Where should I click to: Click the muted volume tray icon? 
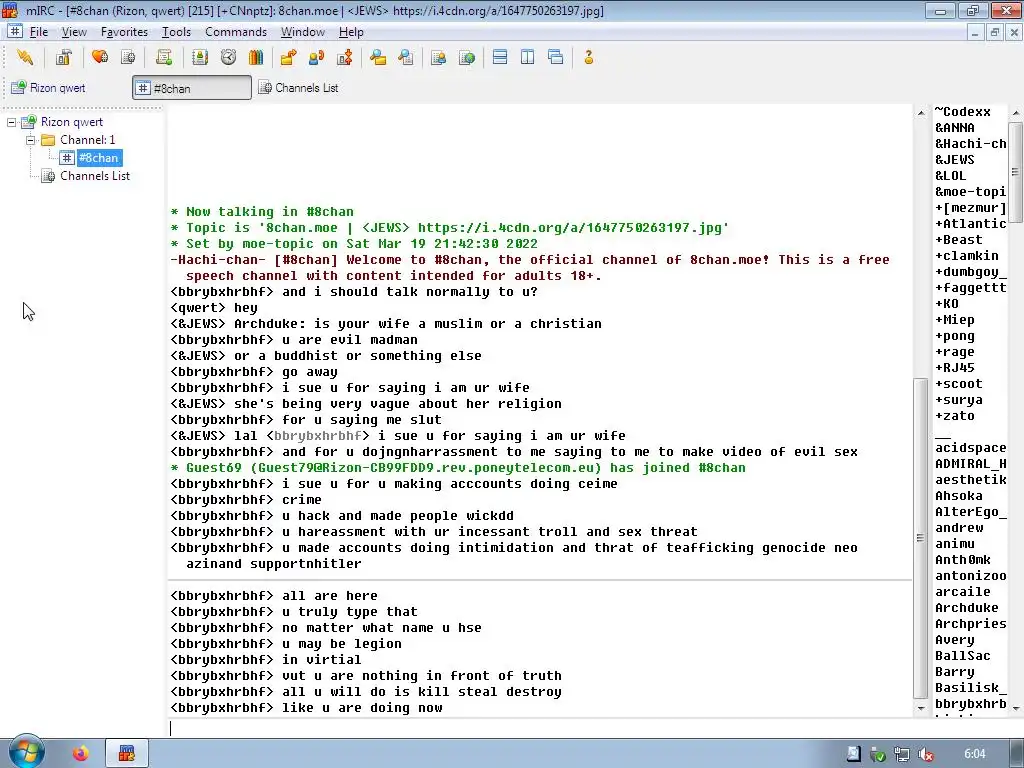point(926,754)
